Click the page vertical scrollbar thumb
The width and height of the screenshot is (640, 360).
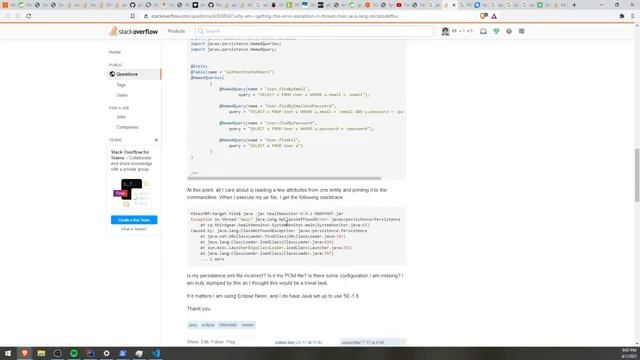(x=637, y=175)
